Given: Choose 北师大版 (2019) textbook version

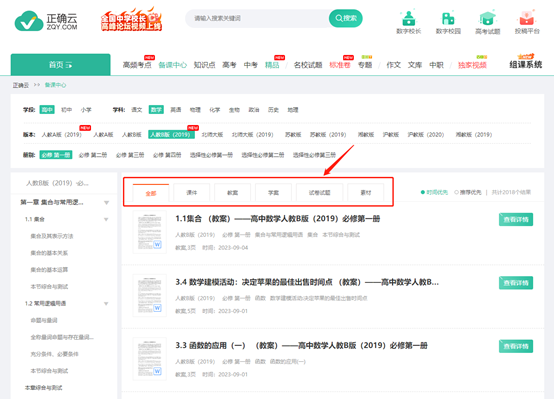Looking at the screenshot, I should pos(253,135).
